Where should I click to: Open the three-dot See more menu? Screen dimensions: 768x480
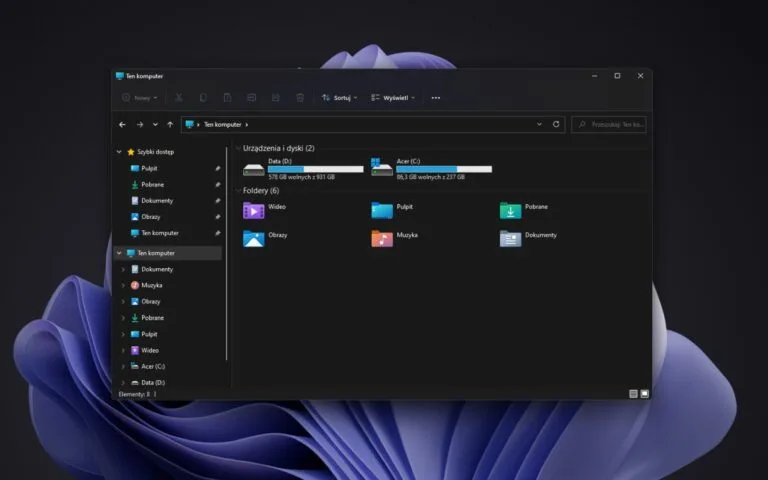435,98
